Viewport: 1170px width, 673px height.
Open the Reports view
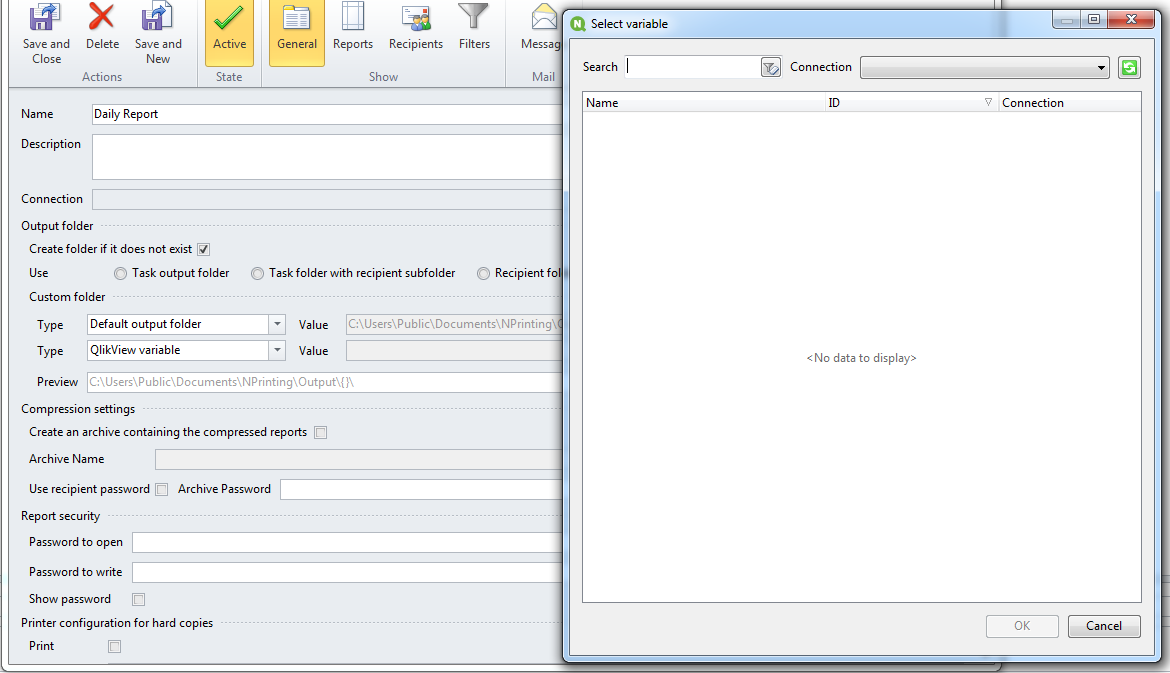352,28
